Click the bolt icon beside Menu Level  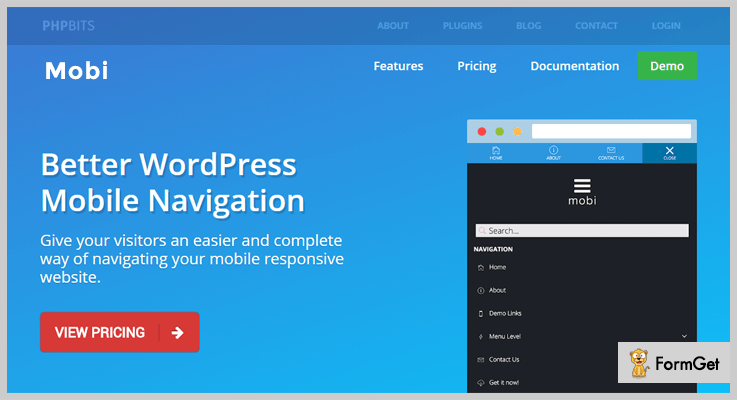click(480, 337)
